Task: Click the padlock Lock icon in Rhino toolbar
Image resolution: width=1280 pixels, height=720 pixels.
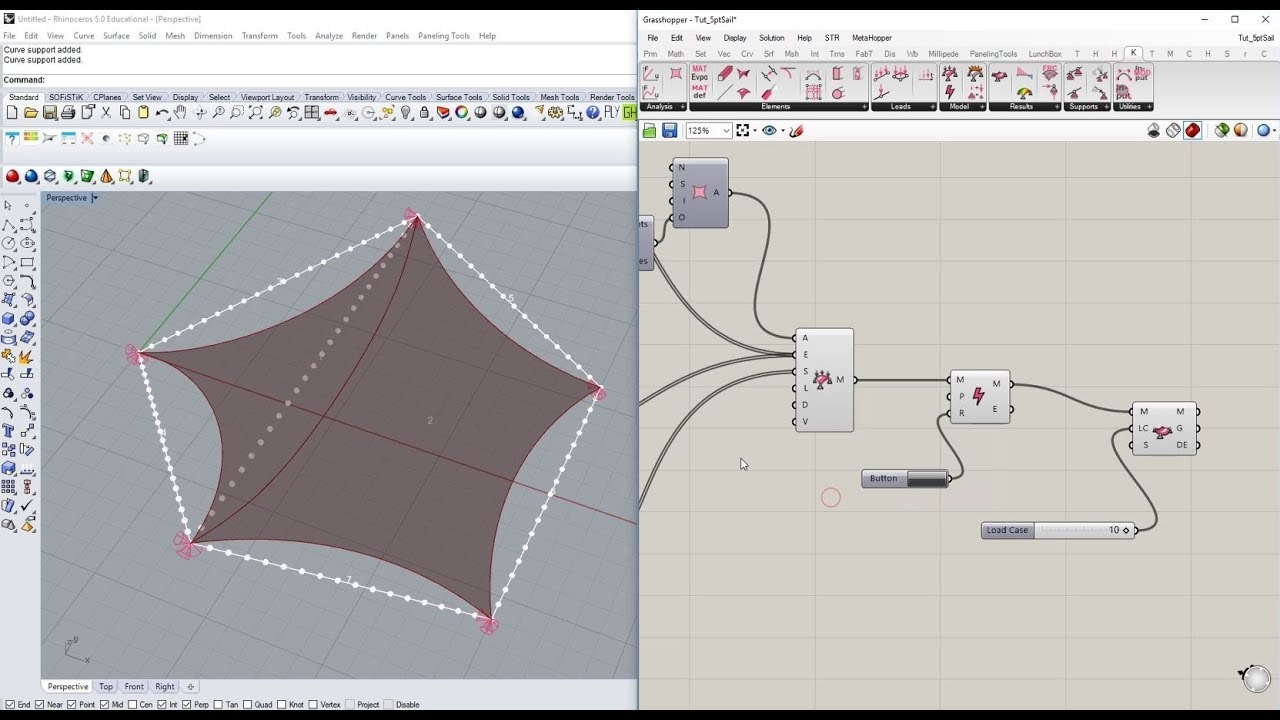Action: tap(425, 112)
